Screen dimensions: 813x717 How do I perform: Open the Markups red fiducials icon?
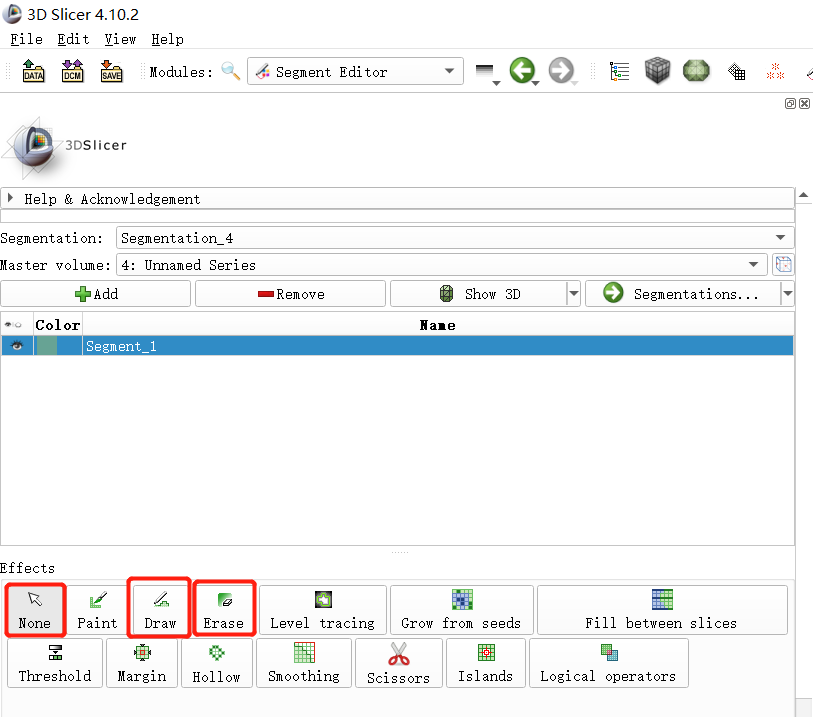tap(775, 72)
